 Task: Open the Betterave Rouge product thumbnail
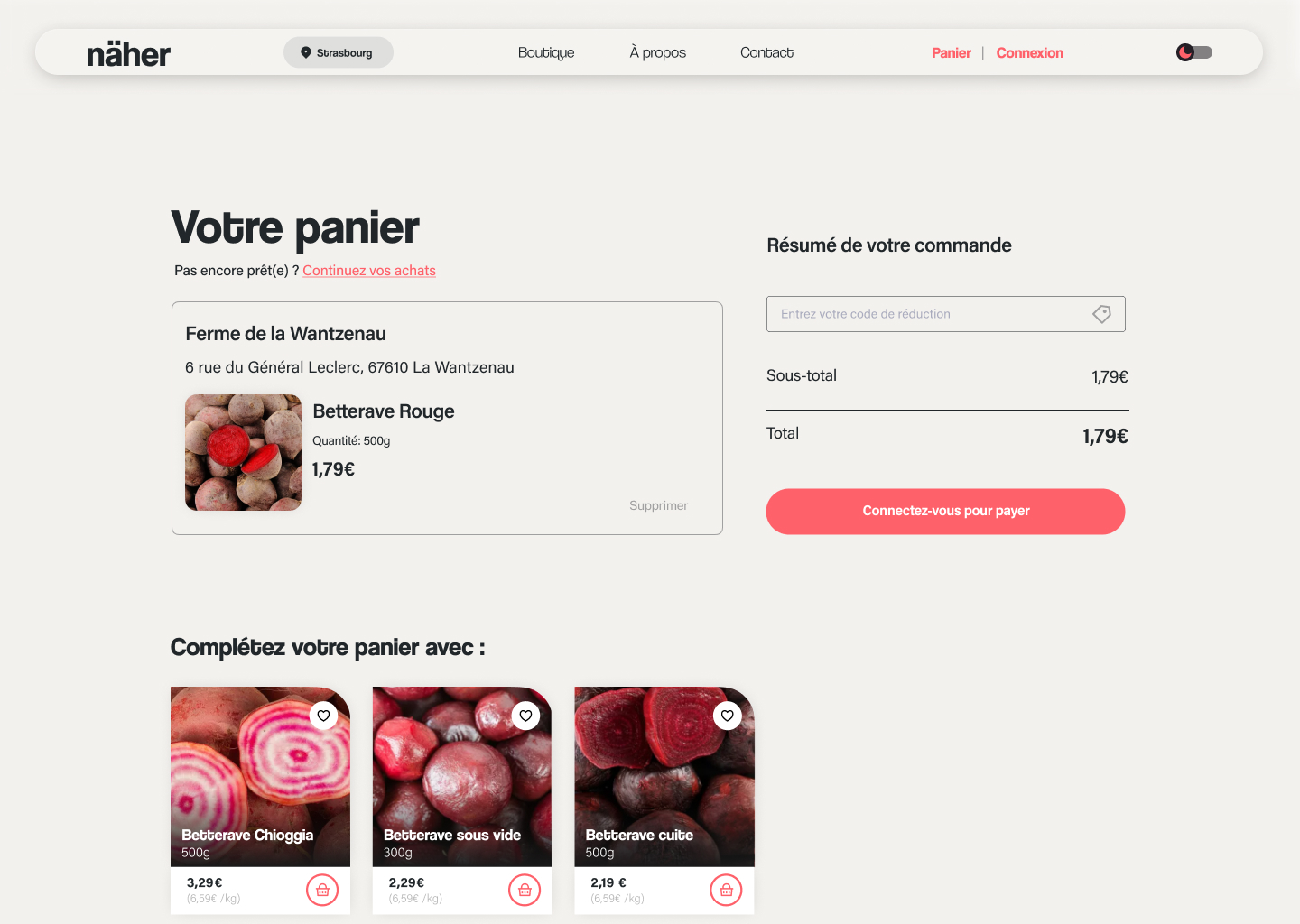pos(244,452)
